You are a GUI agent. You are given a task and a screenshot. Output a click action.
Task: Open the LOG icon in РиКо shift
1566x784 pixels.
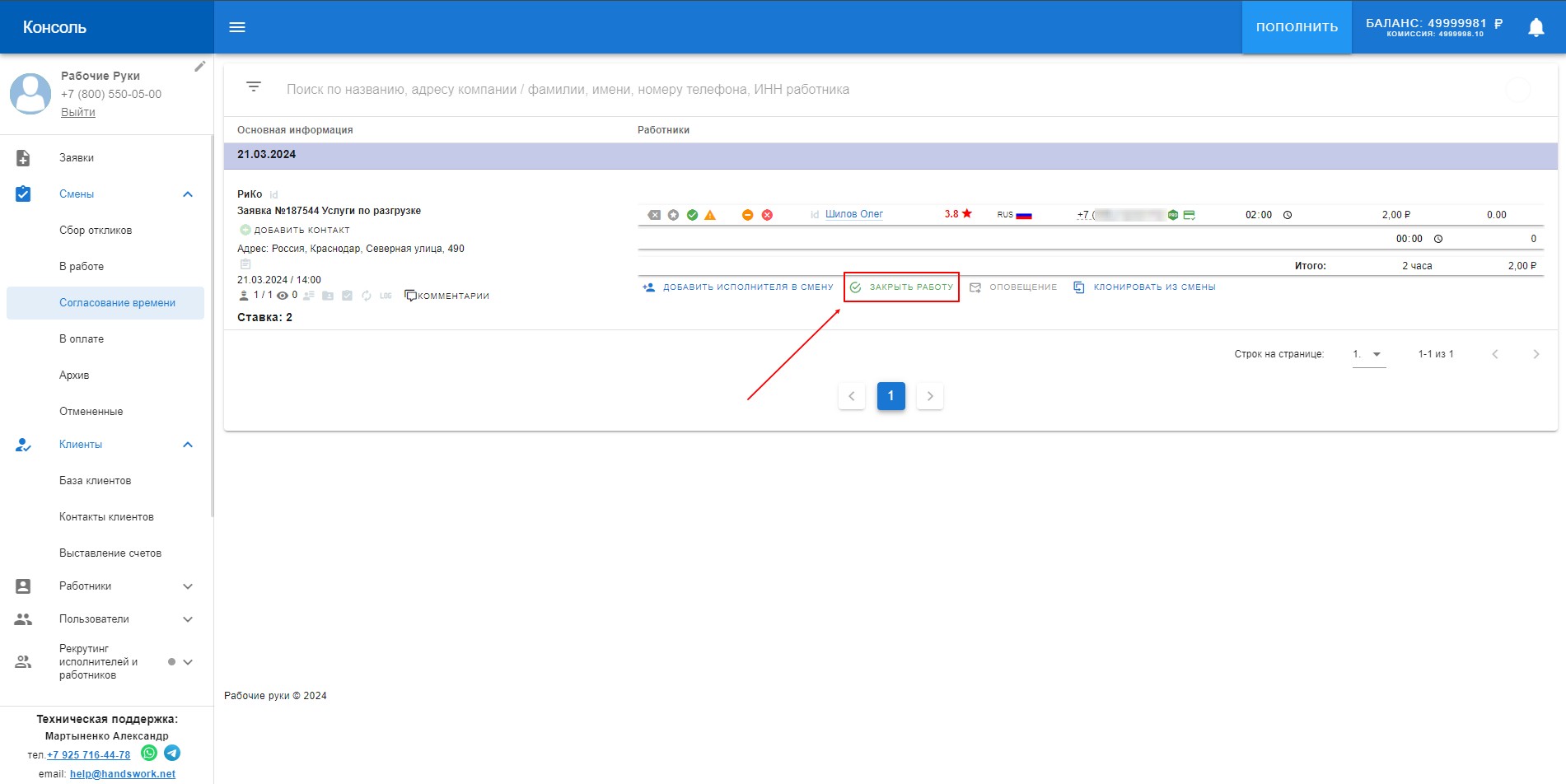(x=386, y=296)
